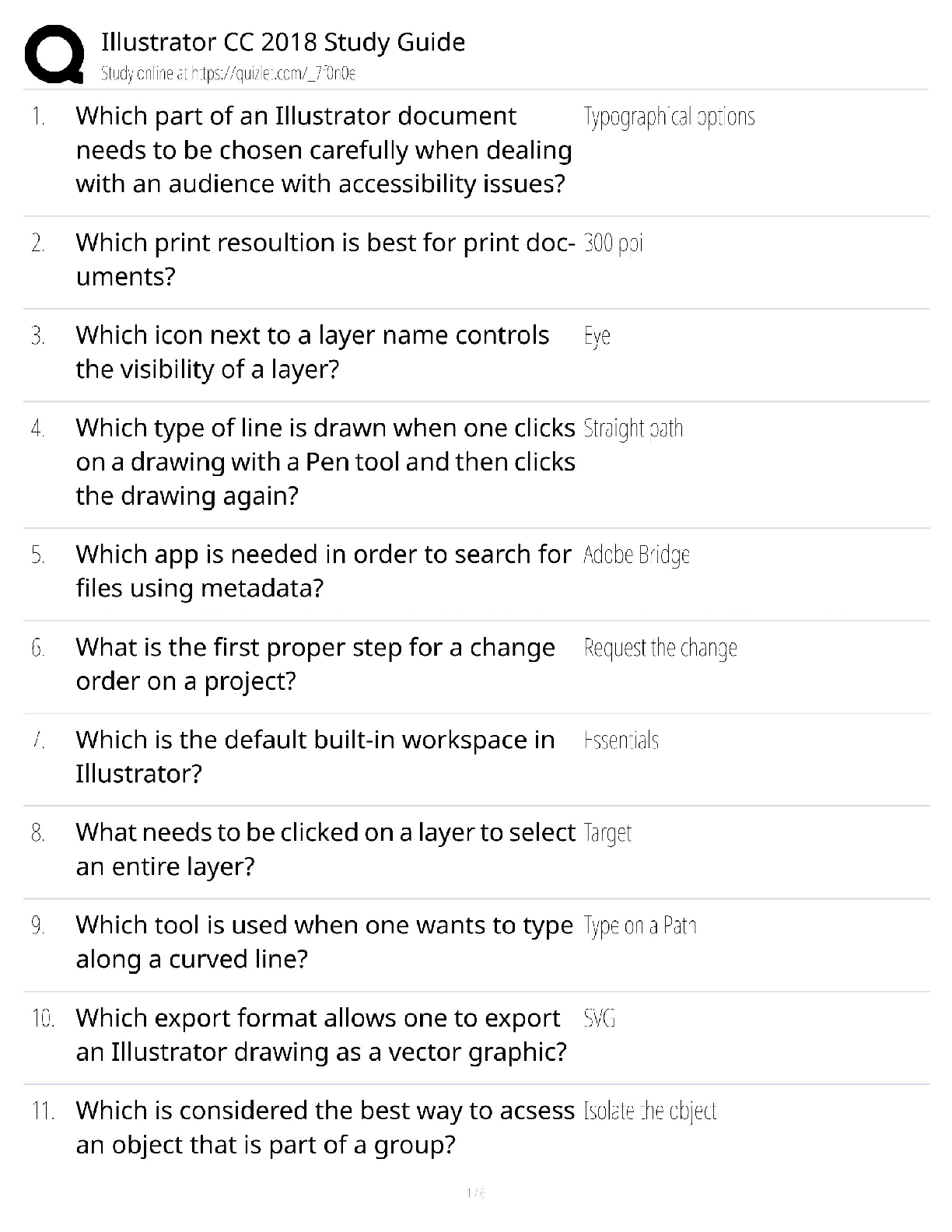The height and width of the screenshot is (1232, 952).
Task: Click the '300 ppi' answer text
Action: (x=613, y=243)
